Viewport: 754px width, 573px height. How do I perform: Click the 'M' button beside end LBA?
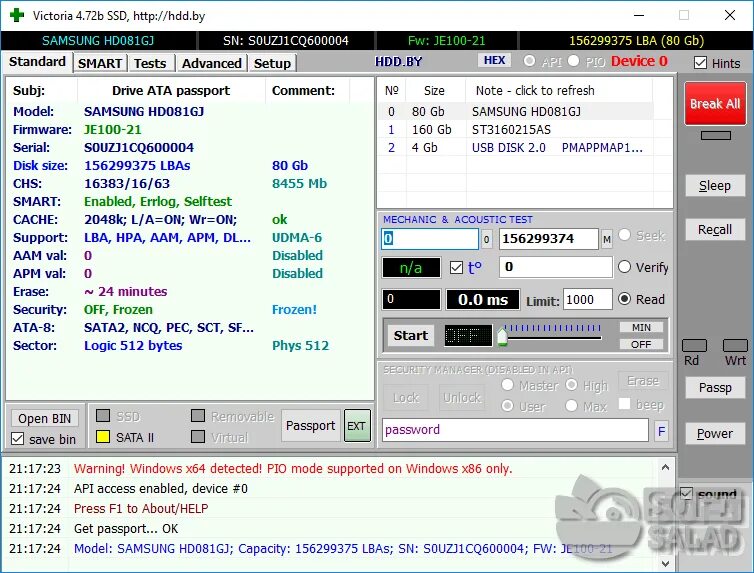pyautogui.click(x=607, y=239)
